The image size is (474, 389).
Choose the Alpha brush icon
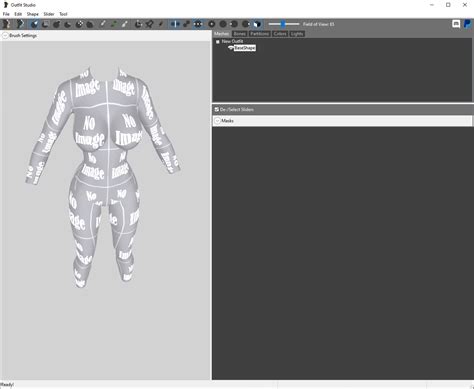coord(125,24)
